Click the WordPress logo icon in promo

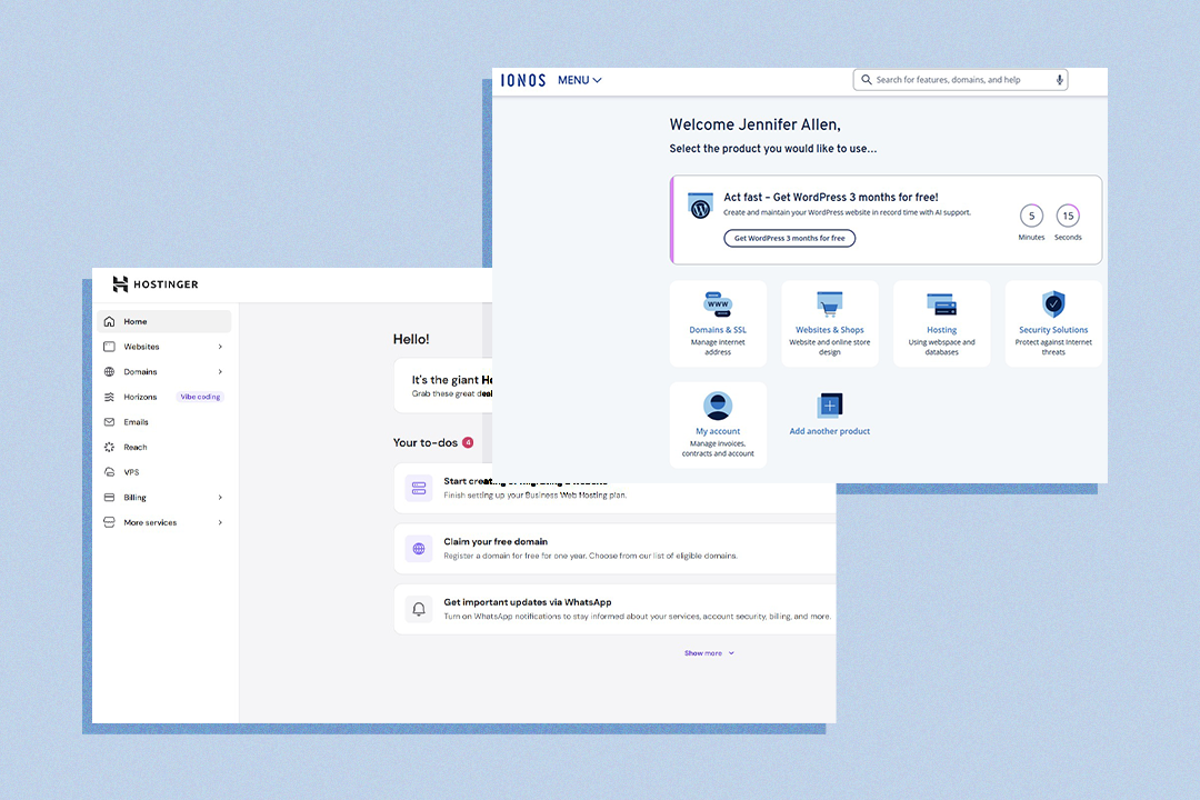700,206
